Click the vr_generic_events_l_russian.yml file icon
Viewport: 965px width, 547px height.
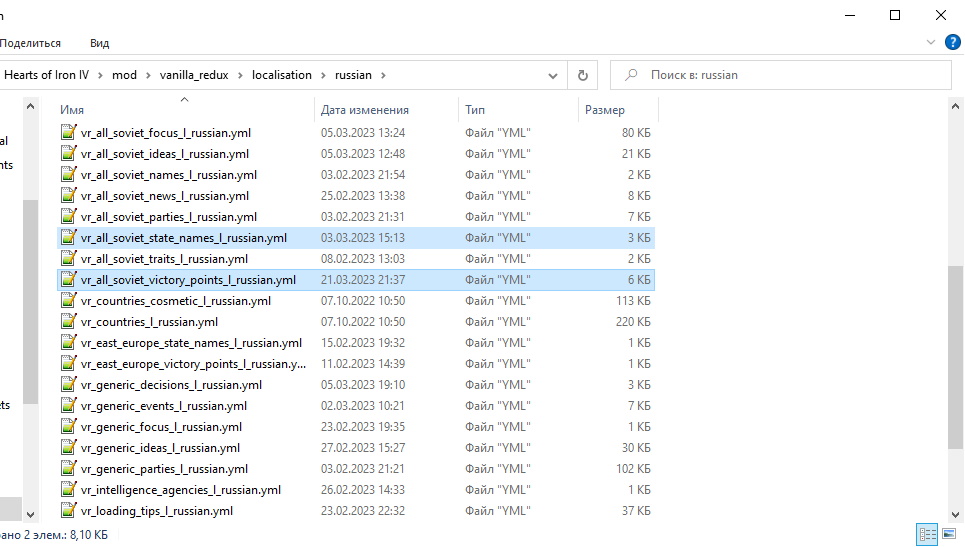coord(69,405)
